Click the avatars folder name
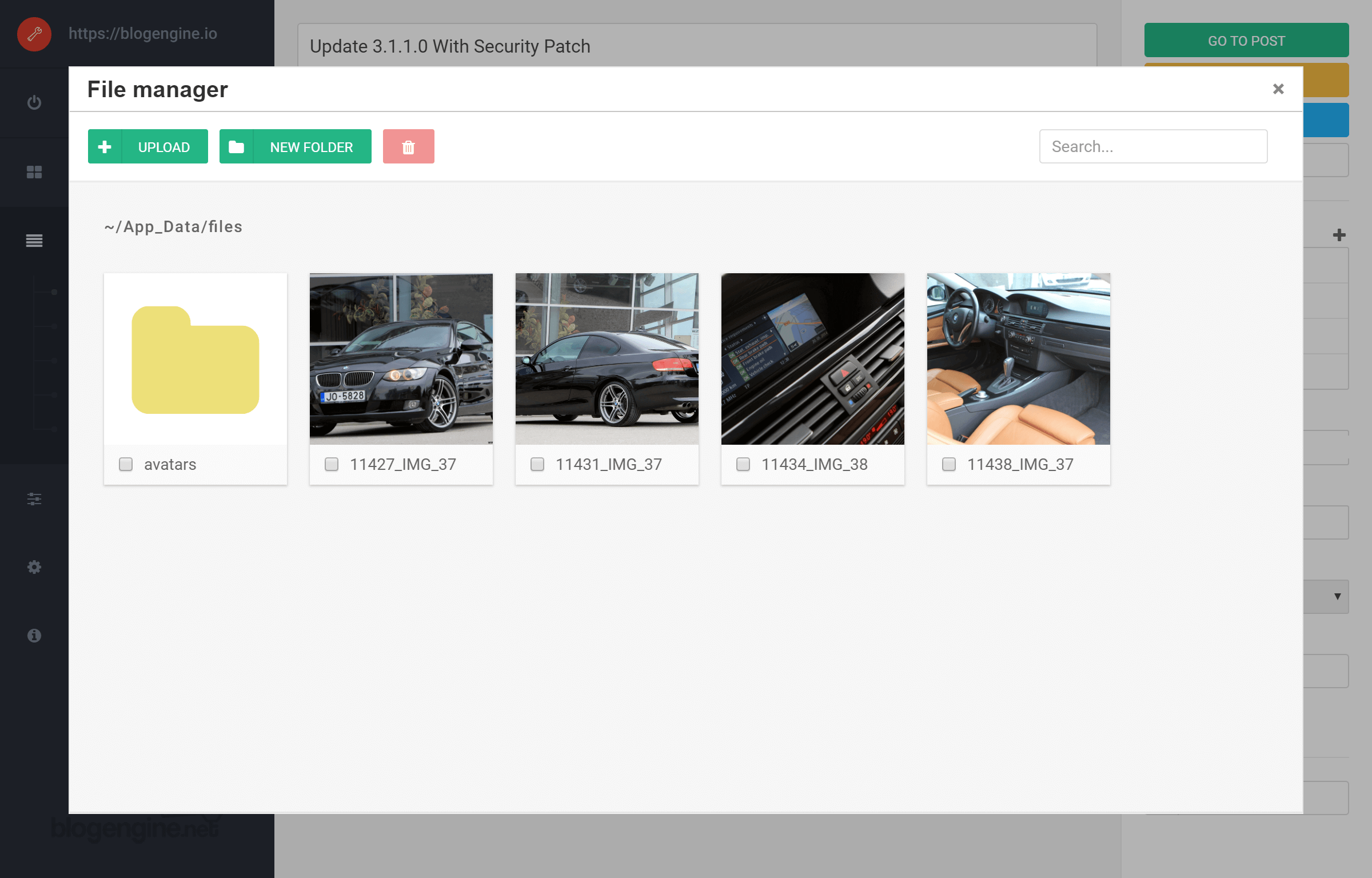This screenshot has height=878, width=1372. coord(170,464)
